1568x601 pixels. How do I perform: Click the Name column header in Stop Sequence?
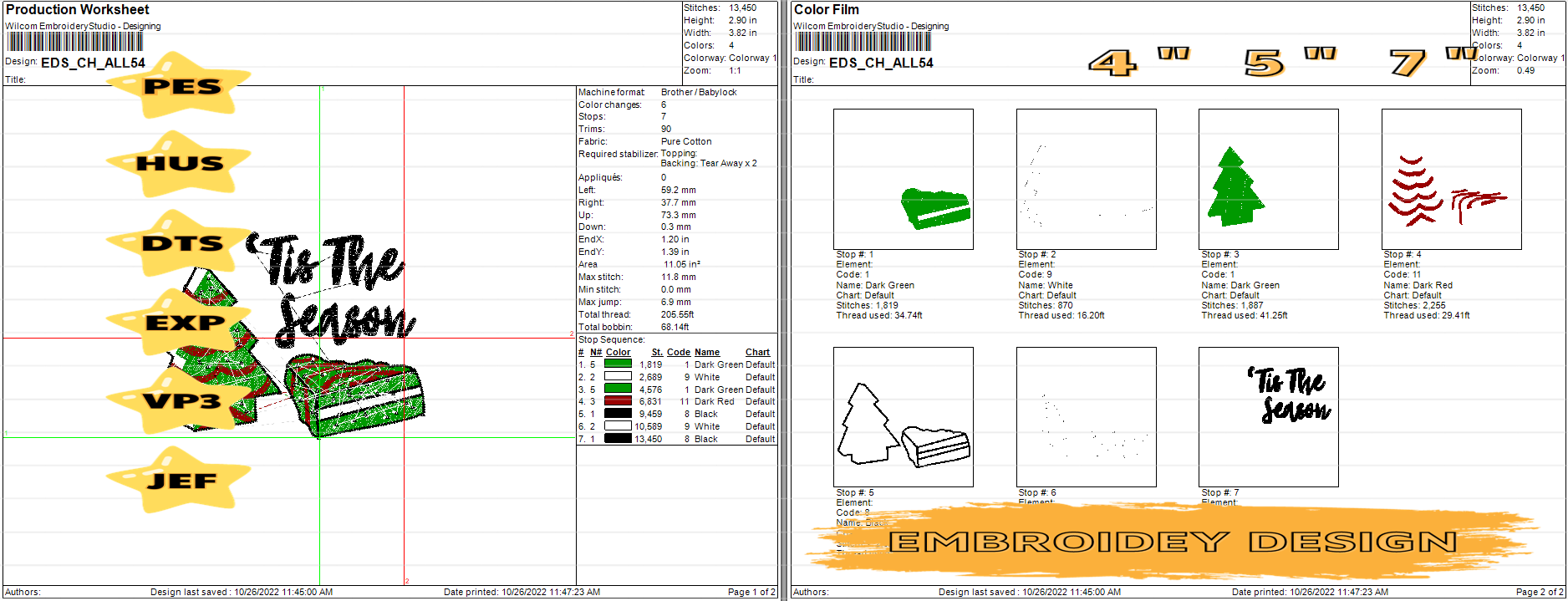pyautogui.click(x=706, y=352)
